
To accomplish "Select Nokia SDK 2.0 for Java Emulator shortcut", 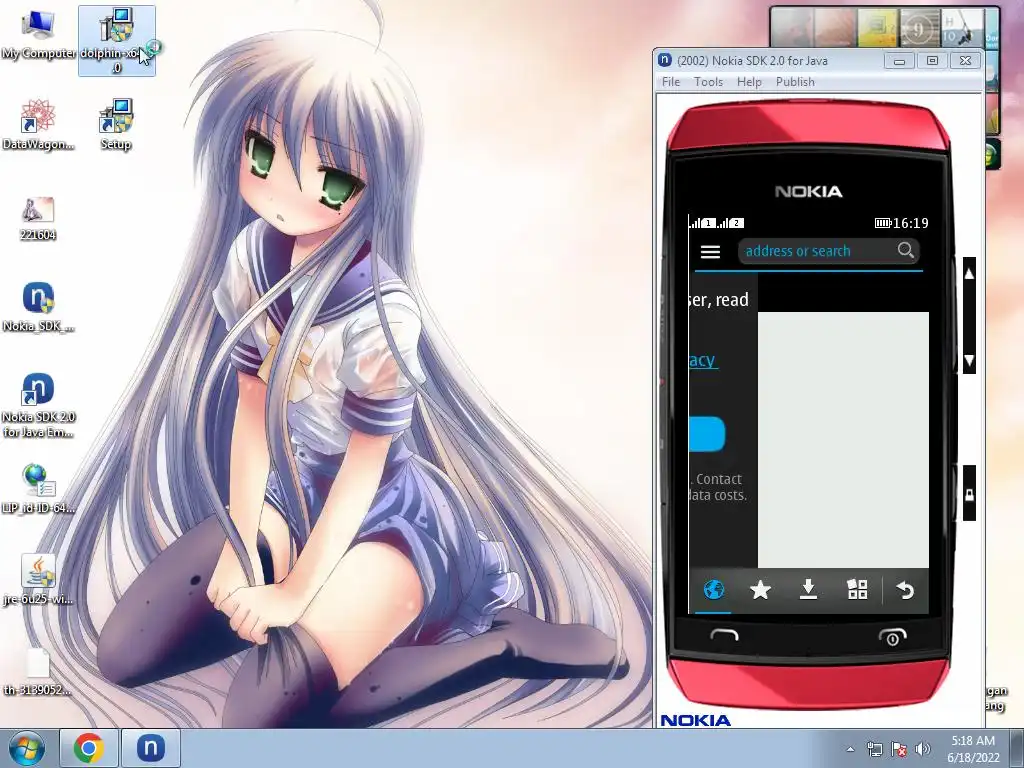I will click(38, 406).
